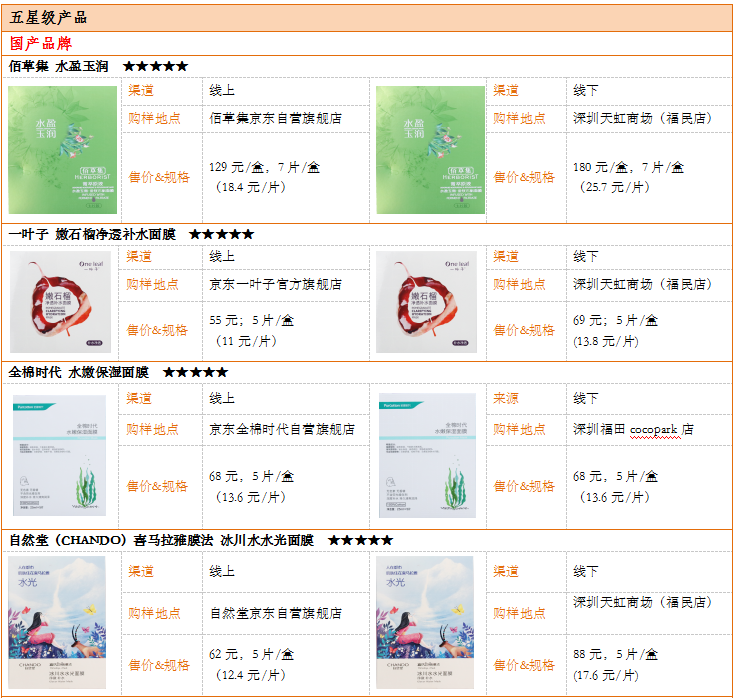
Task: Click 佰草集京东自营旗舰店 purchase location
Action: pos(276,119)
